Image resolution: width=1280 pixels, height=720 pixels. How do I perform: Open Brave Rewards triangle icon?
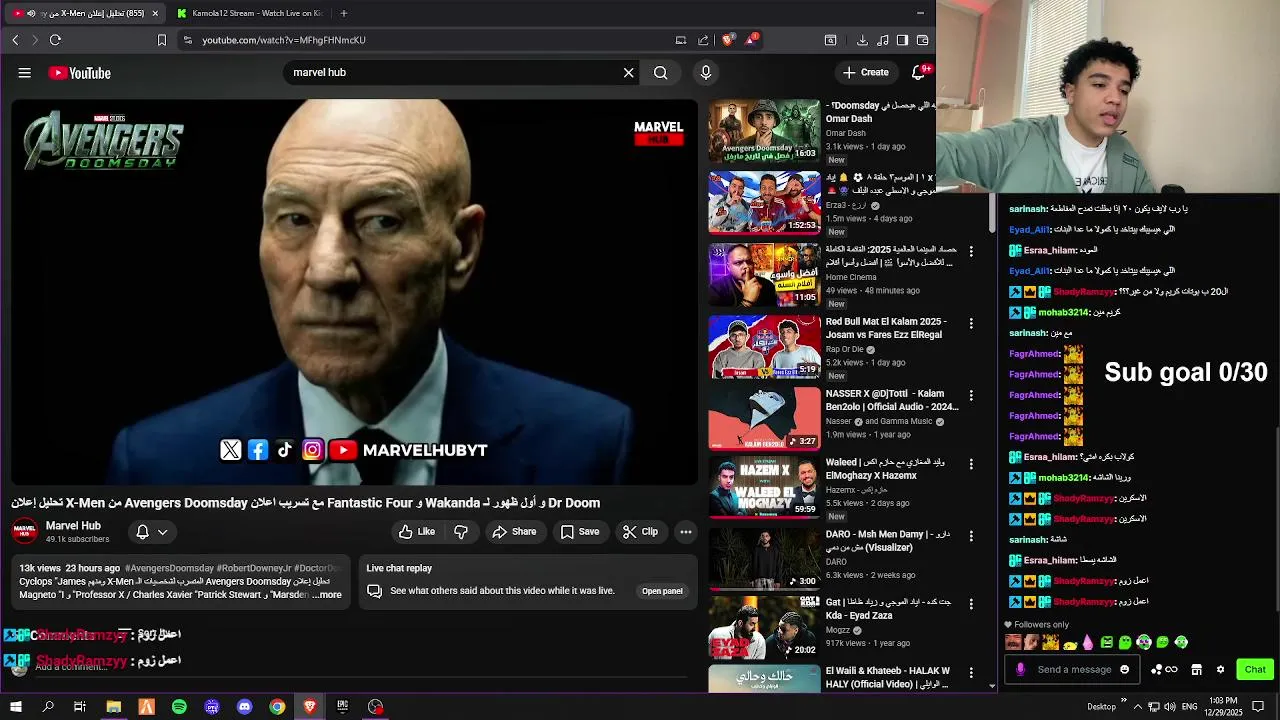[750, 40]
